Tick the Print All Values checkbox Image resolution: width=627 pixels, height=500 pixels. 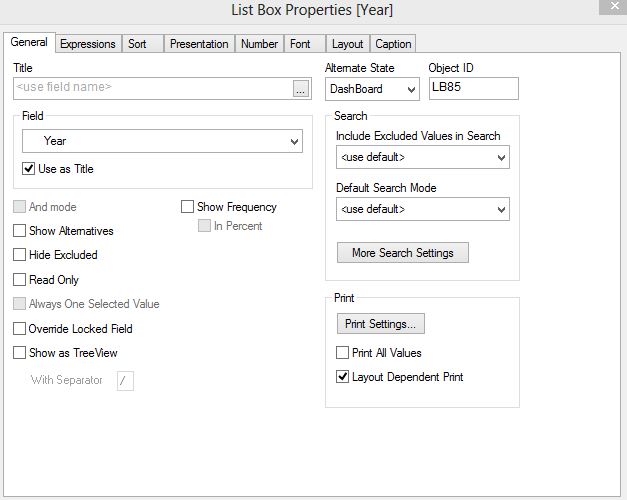click(x=343, y=353)
